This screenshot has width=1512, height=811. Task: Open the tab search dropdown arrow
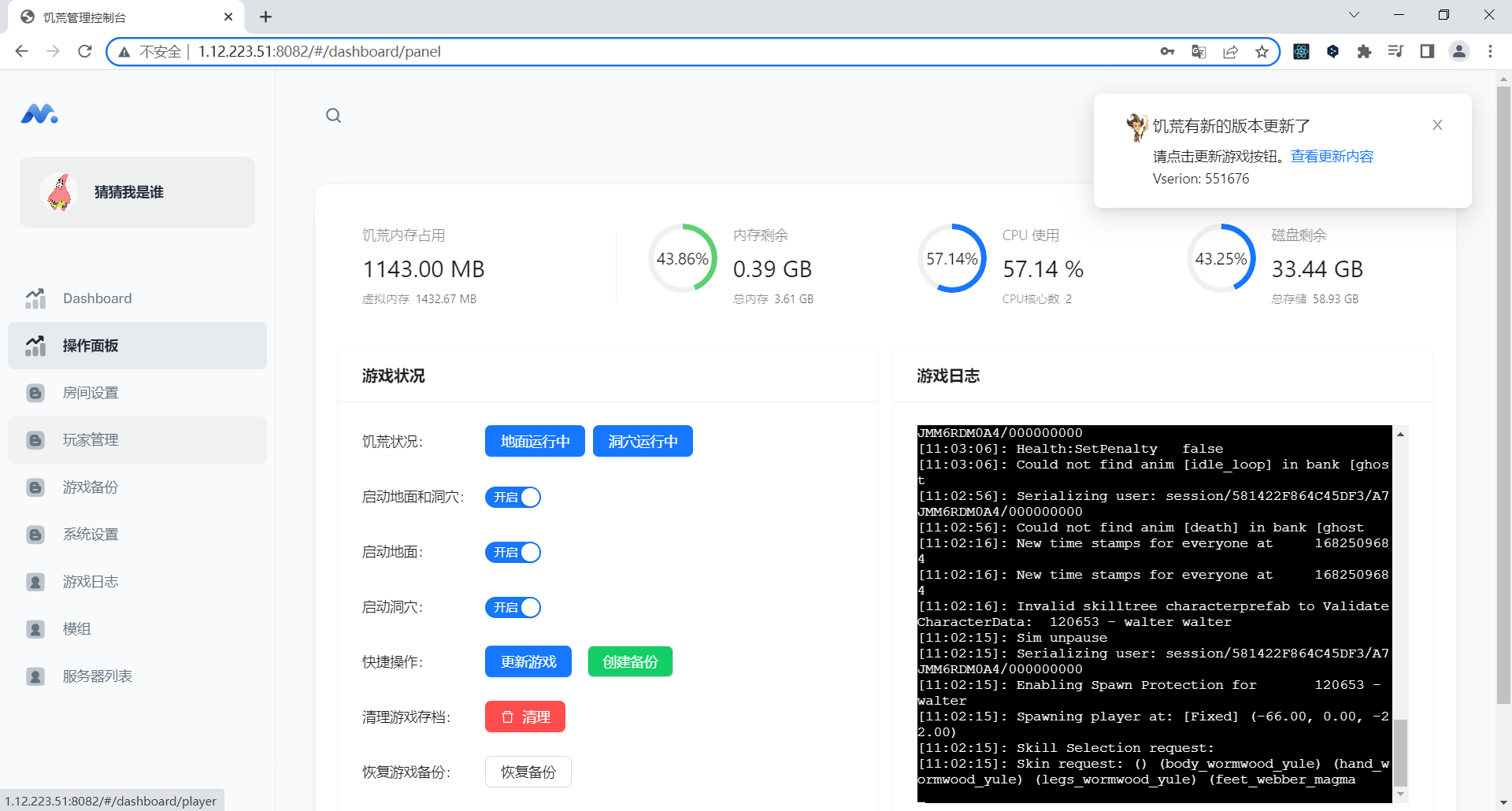pos(1354,15)
